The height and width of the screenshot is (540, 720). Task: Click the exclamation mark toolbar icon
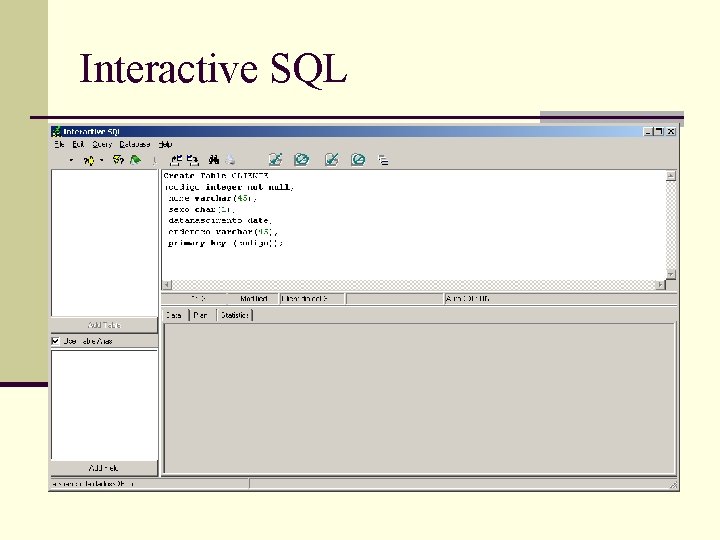(x=154, y=160)
